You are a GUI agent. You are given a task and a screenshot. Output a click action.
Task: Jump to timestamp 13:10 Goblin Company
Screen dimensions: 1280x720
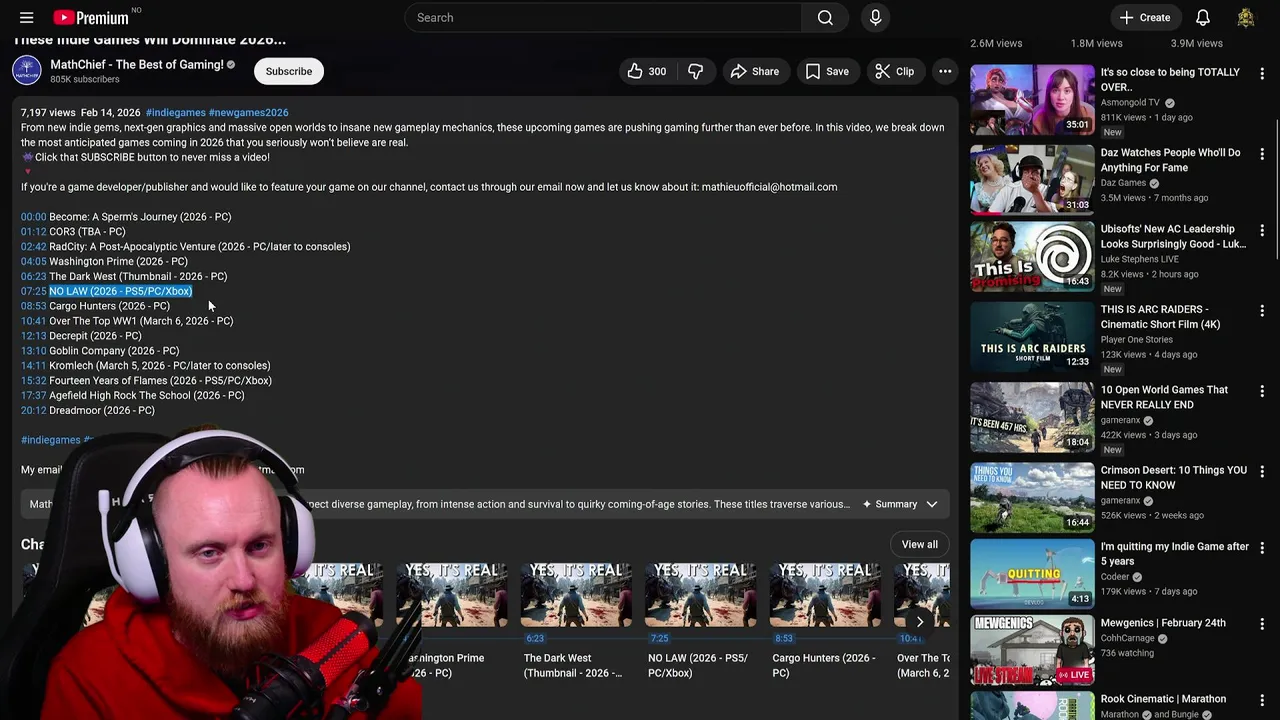[x=33, y=351]
